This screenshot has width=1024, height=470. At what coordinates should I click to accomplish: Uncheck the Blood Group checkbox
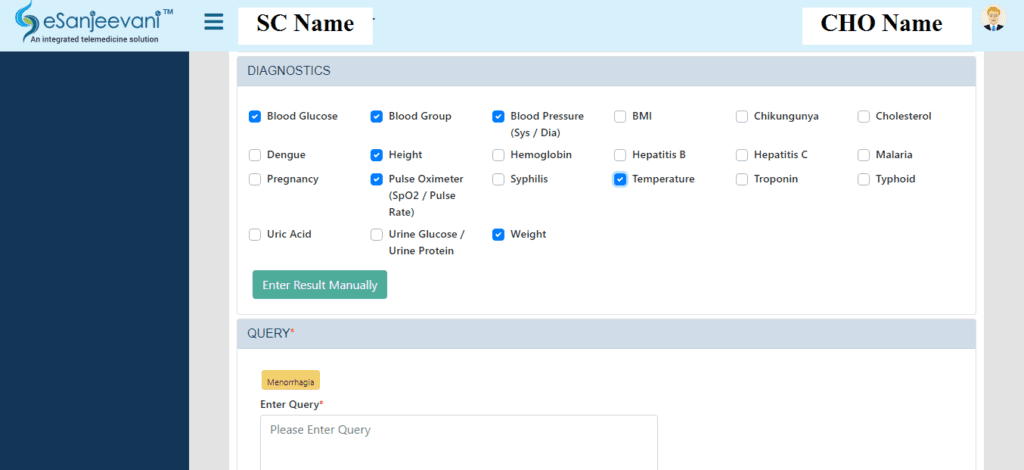pos(376,117)
